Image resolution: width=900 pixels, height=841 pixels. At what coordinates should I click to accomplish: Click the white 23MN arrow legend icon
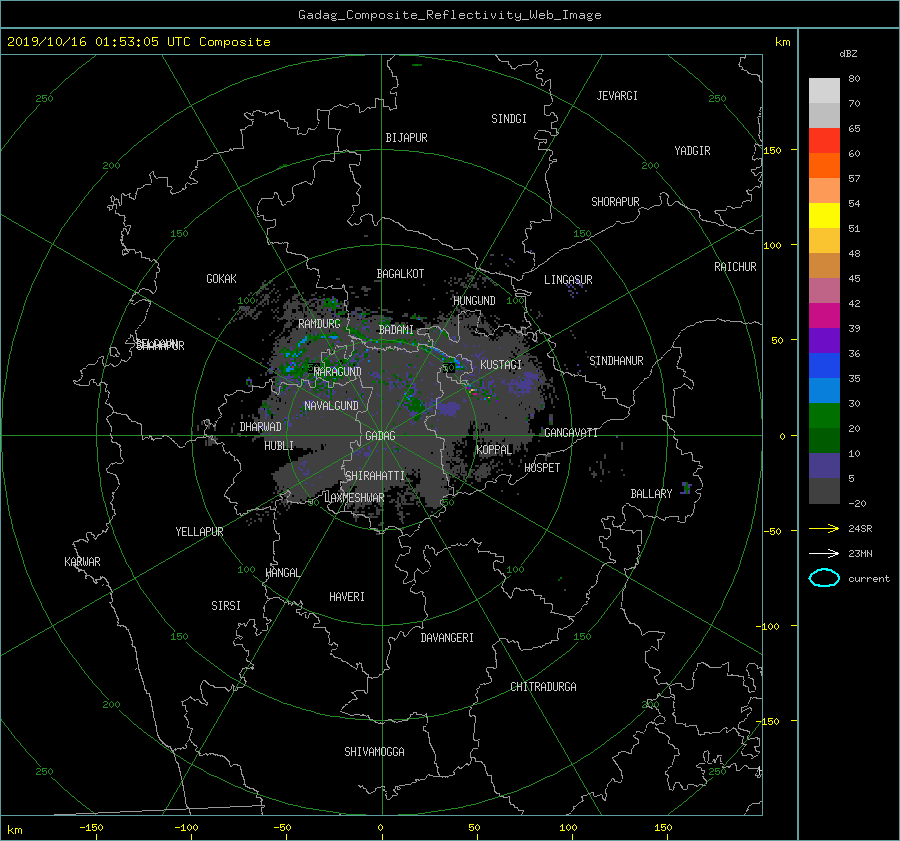pos(824,553)
